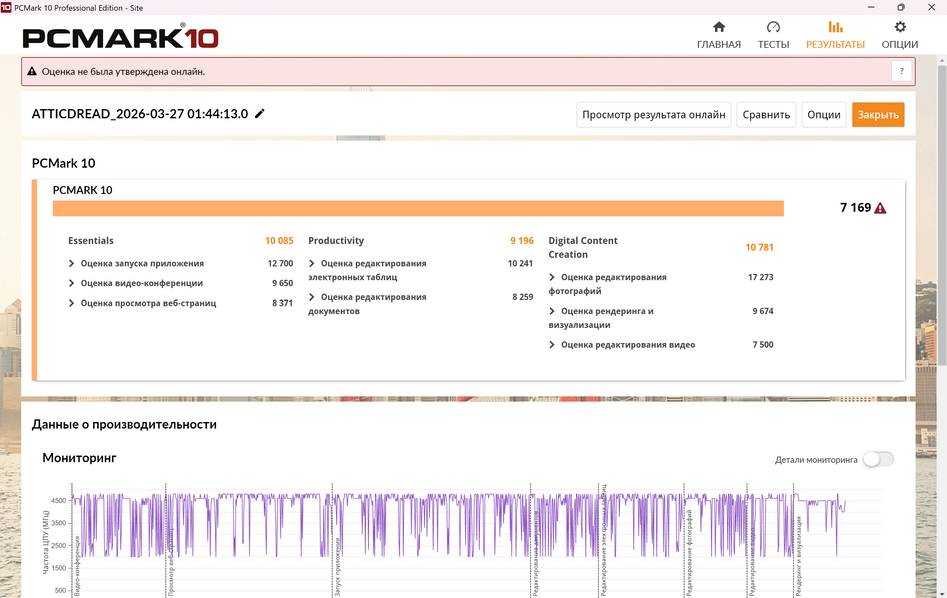Open the Tests gauge icon (ТЕСТЫ)

click(773, 28)
